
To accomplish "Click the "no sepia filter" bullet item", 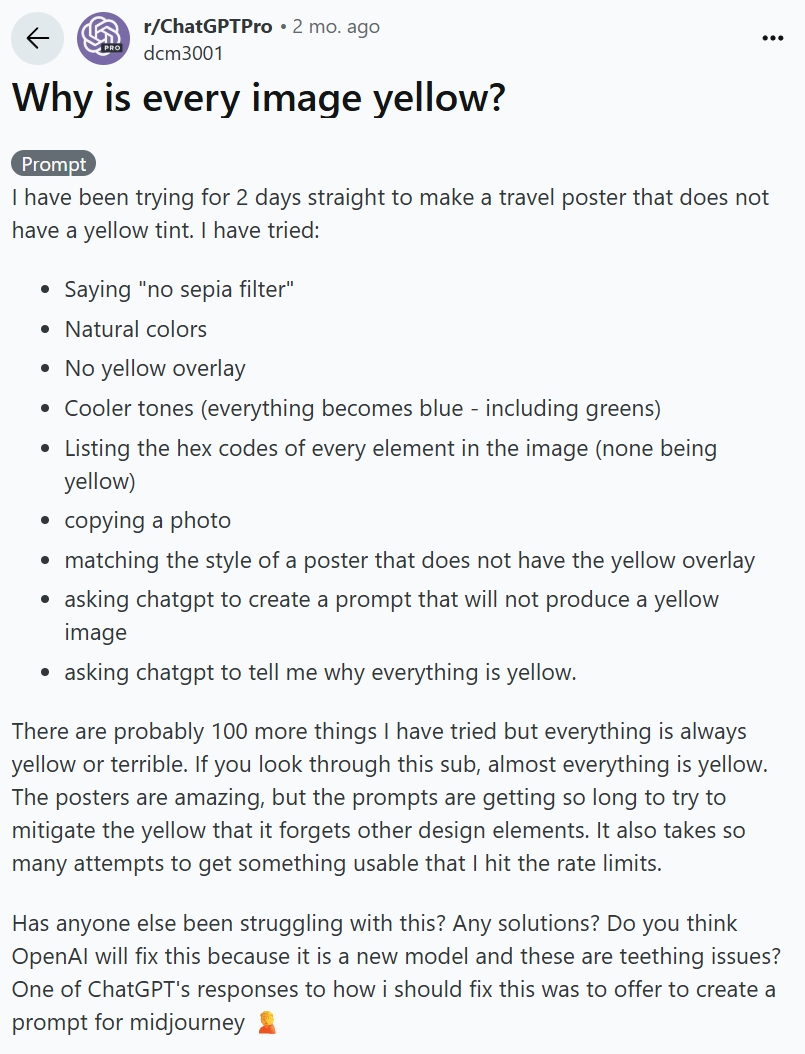I will 179,290.
